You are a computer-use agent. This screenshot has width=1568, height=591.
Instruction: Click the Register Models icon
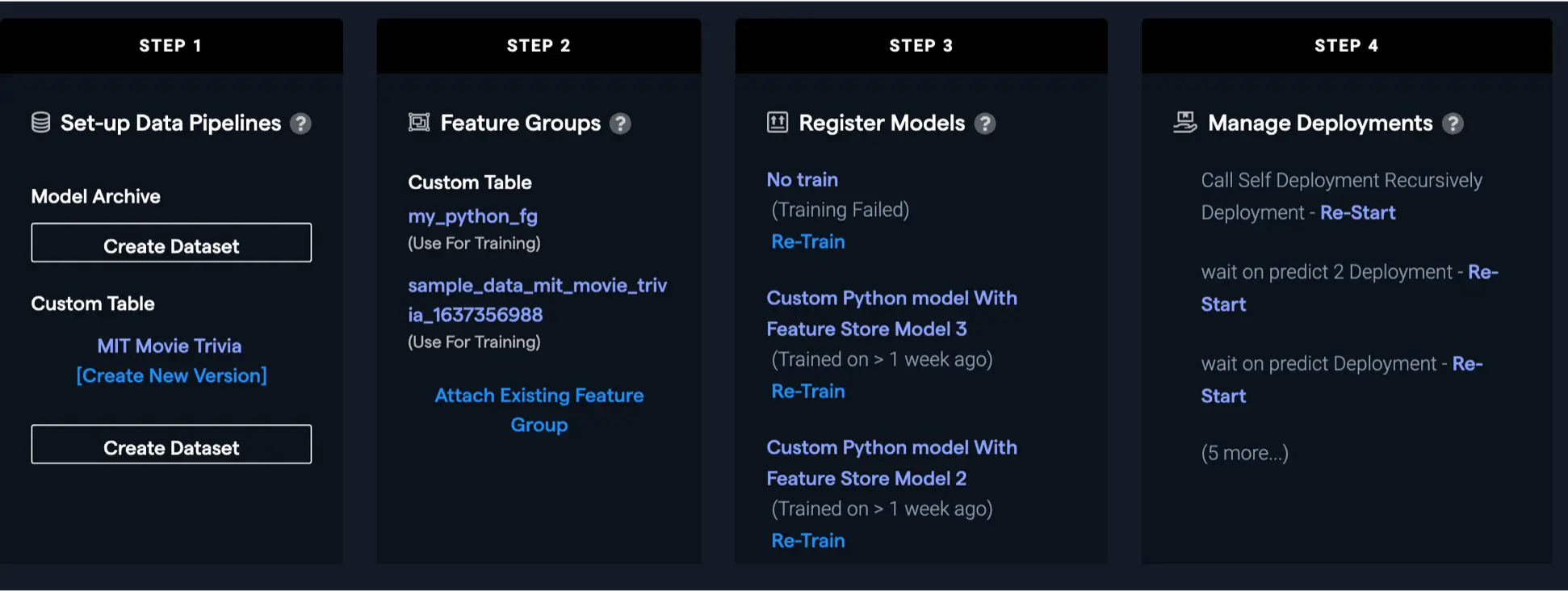(777, 123)
